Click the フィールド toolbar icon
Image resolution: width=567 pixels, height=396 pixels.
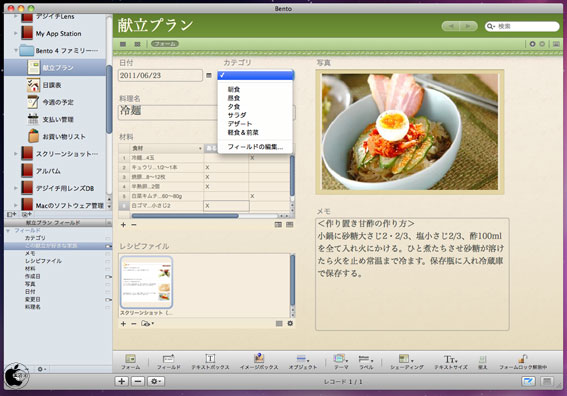pyautogui.click(x=169, y=362)
